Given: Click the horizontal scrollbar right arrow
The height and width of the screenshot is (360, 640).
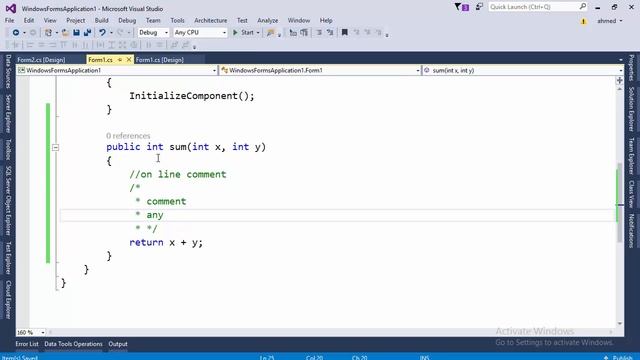Looking at the screenshot, I should click(x=611, y=332).
